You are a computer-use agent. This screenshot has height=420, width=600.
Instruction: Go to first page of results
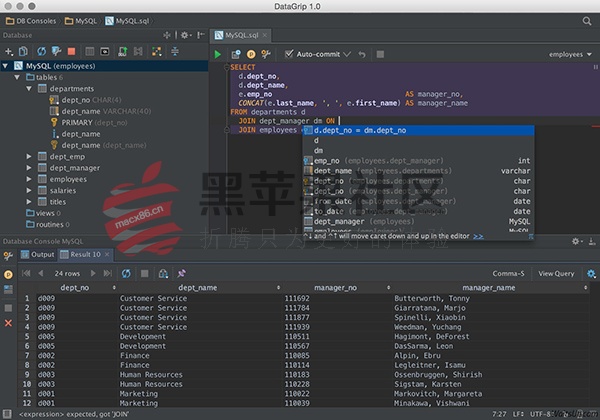26,273
